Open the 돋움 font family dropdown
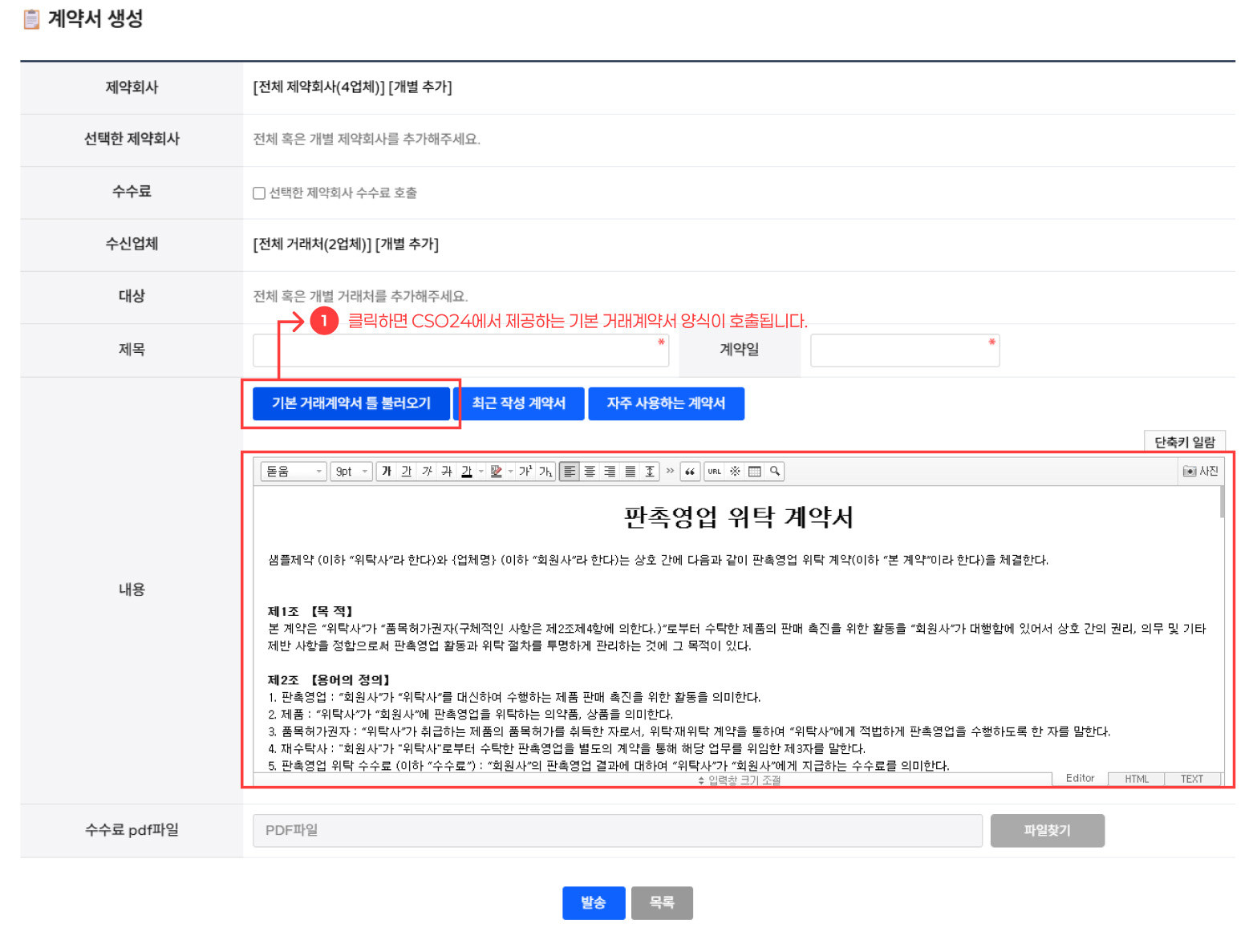 pos(294,472)
